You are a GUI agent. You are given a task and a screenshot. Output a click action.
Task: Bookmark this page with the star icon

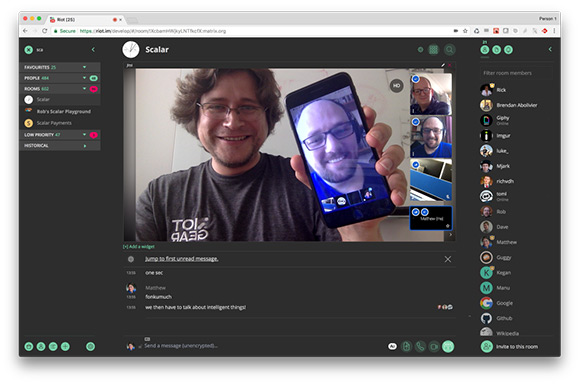coord(465,31)
